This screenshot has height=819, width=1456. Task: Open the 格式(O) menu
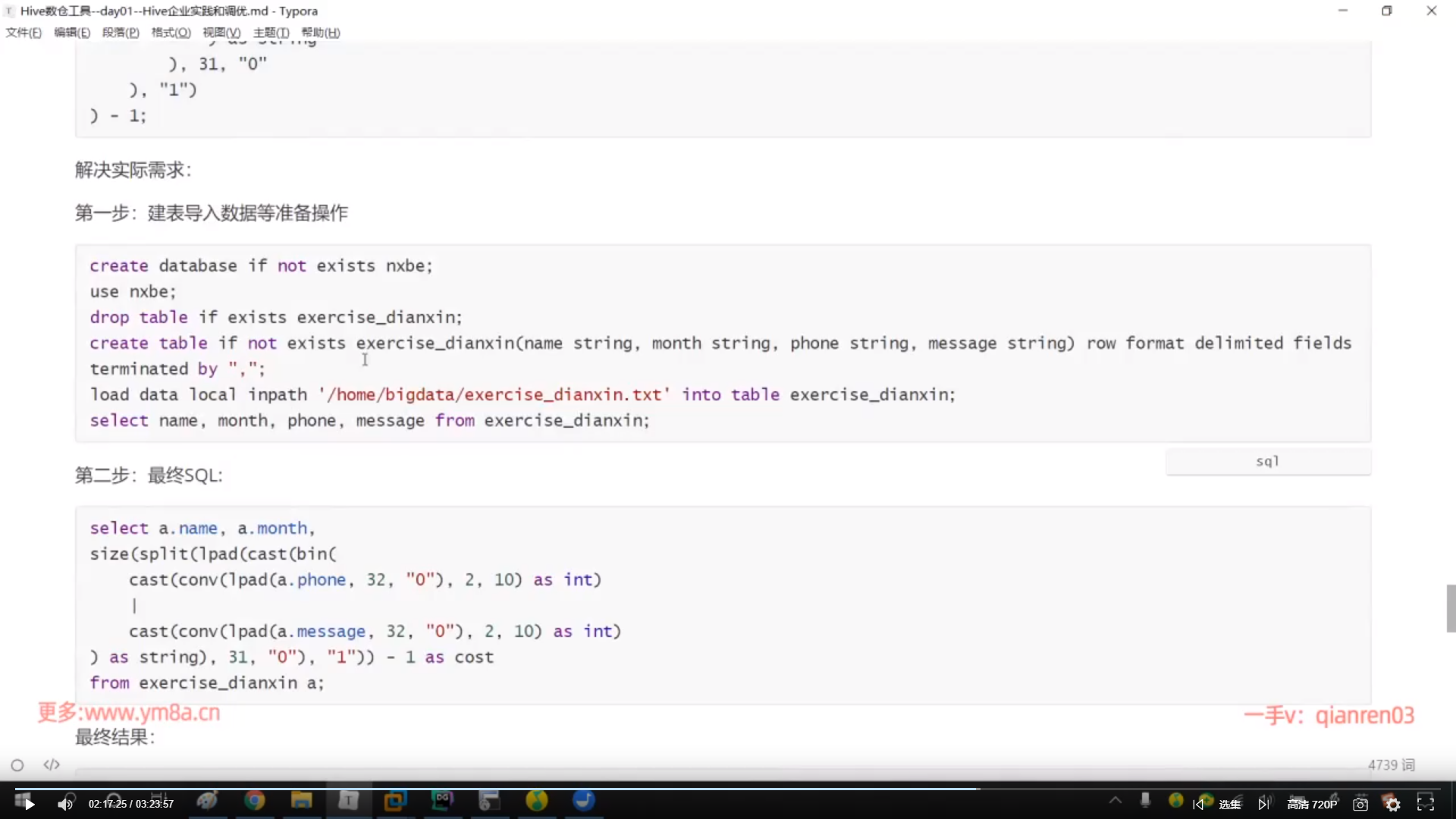(171, 33)
